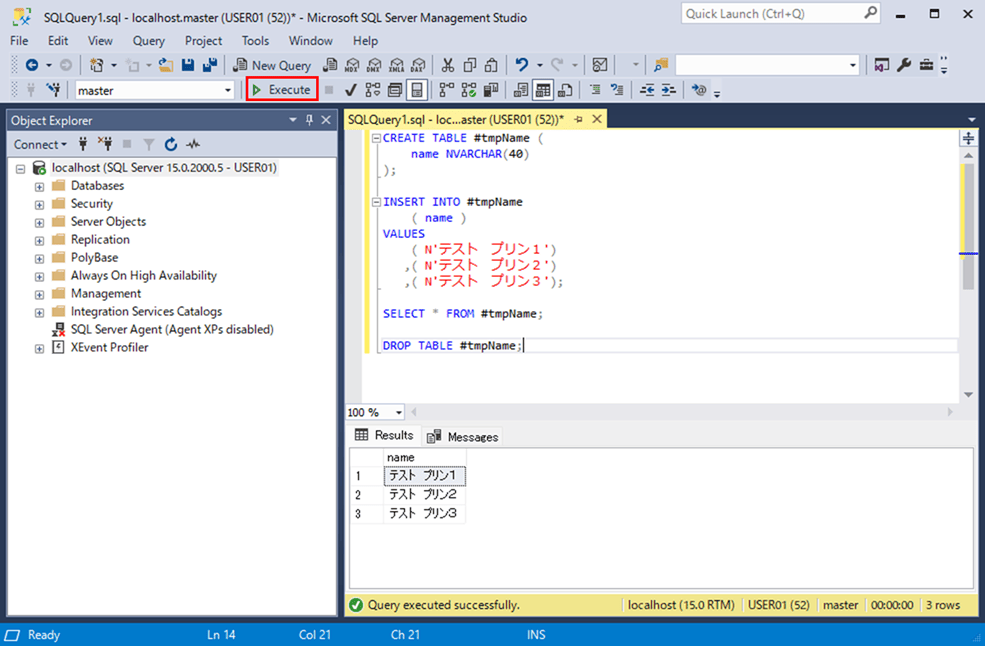The width and height of the screenshot is (985, 646).
Task: Click Uncomment selected lines icon
Action: tap(617, 90)
